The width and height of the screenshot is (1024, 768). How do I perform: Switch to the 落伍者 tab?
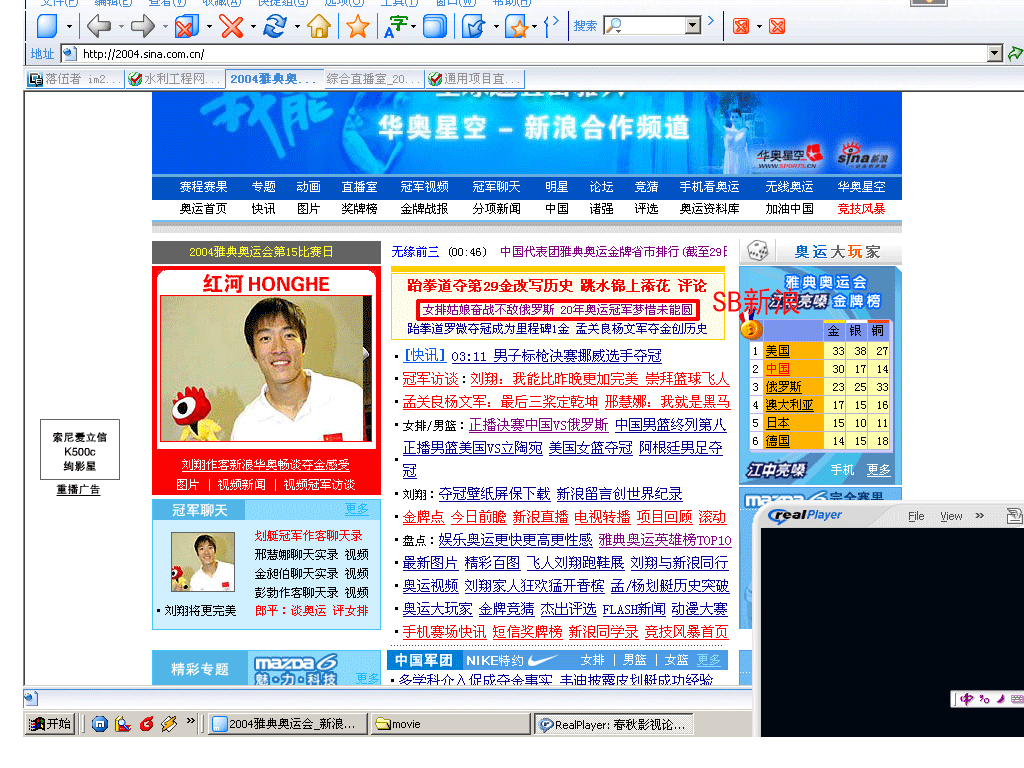point(75,79)
